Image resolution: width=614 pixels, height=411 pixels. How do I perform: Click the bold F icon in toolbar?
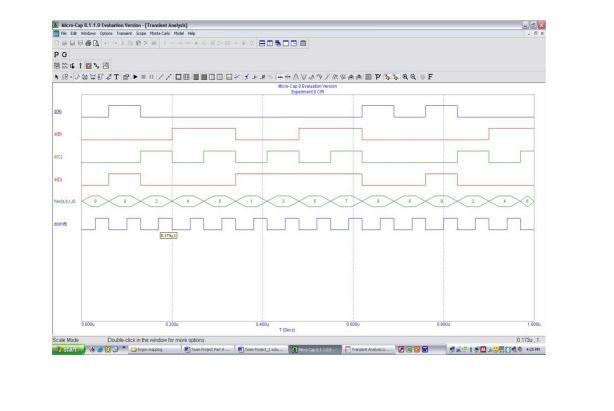(x=430, y=77)
